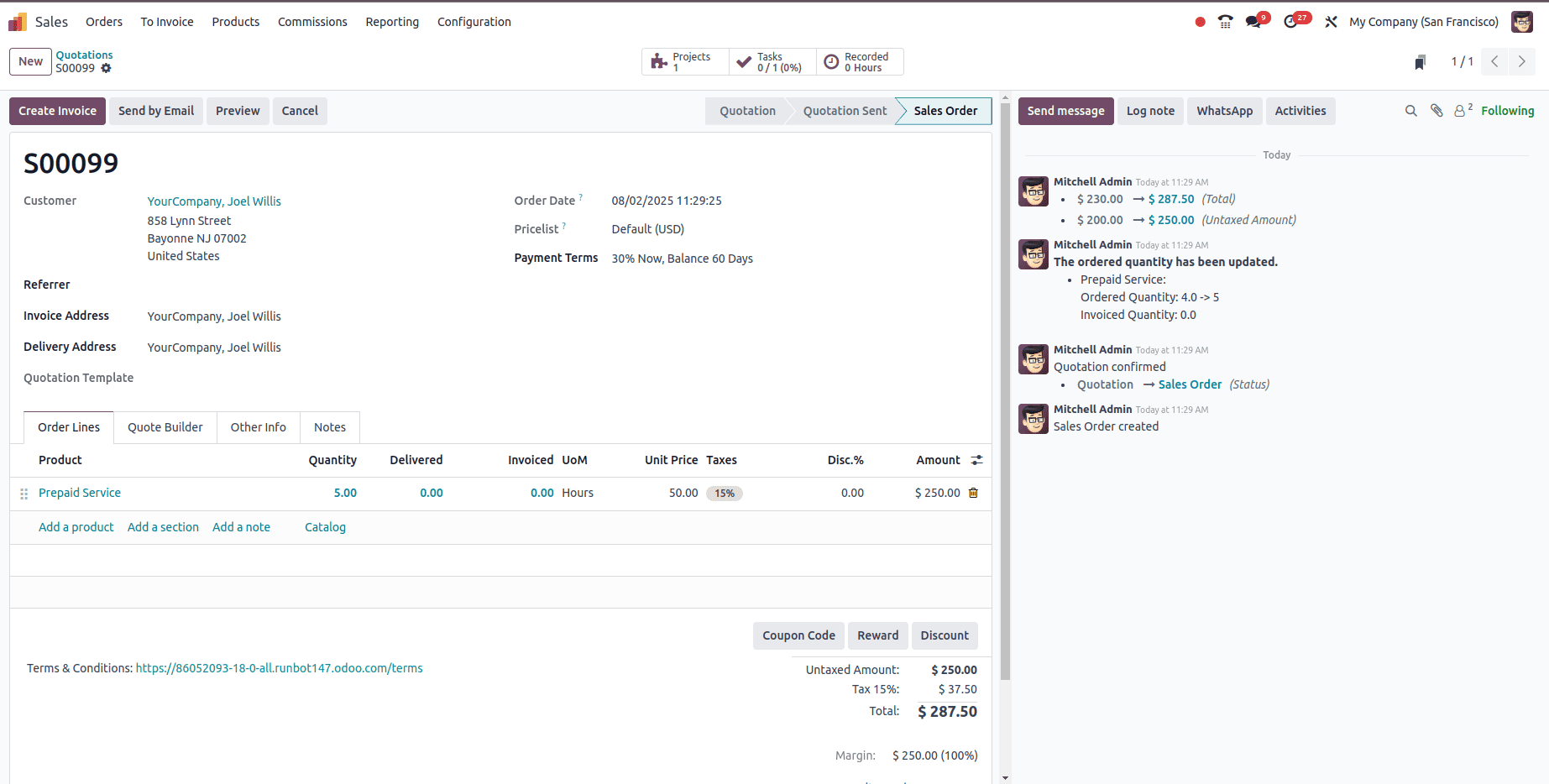Open the Customer field for Joel Willis
Screen dimensions: 1549x784
pos(214,201)
